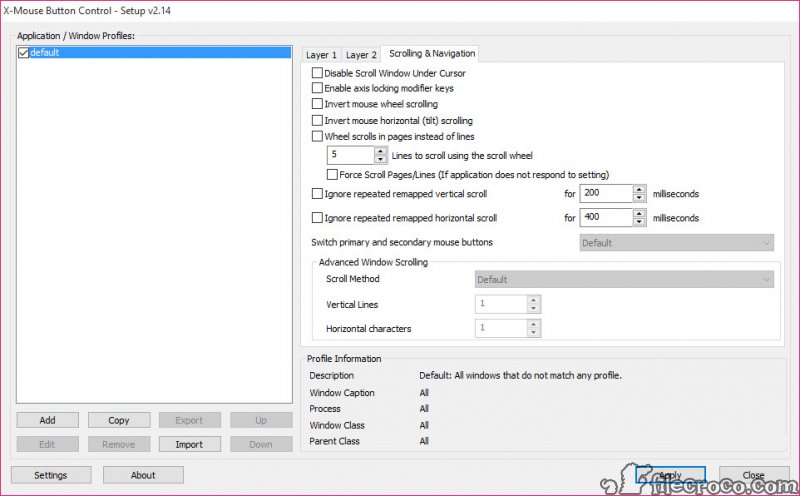Image resolution: width=800 pixels, height=496 pixels.
Task: Decrease vertical scroll milliseconds value
Action: pos(639,197)
